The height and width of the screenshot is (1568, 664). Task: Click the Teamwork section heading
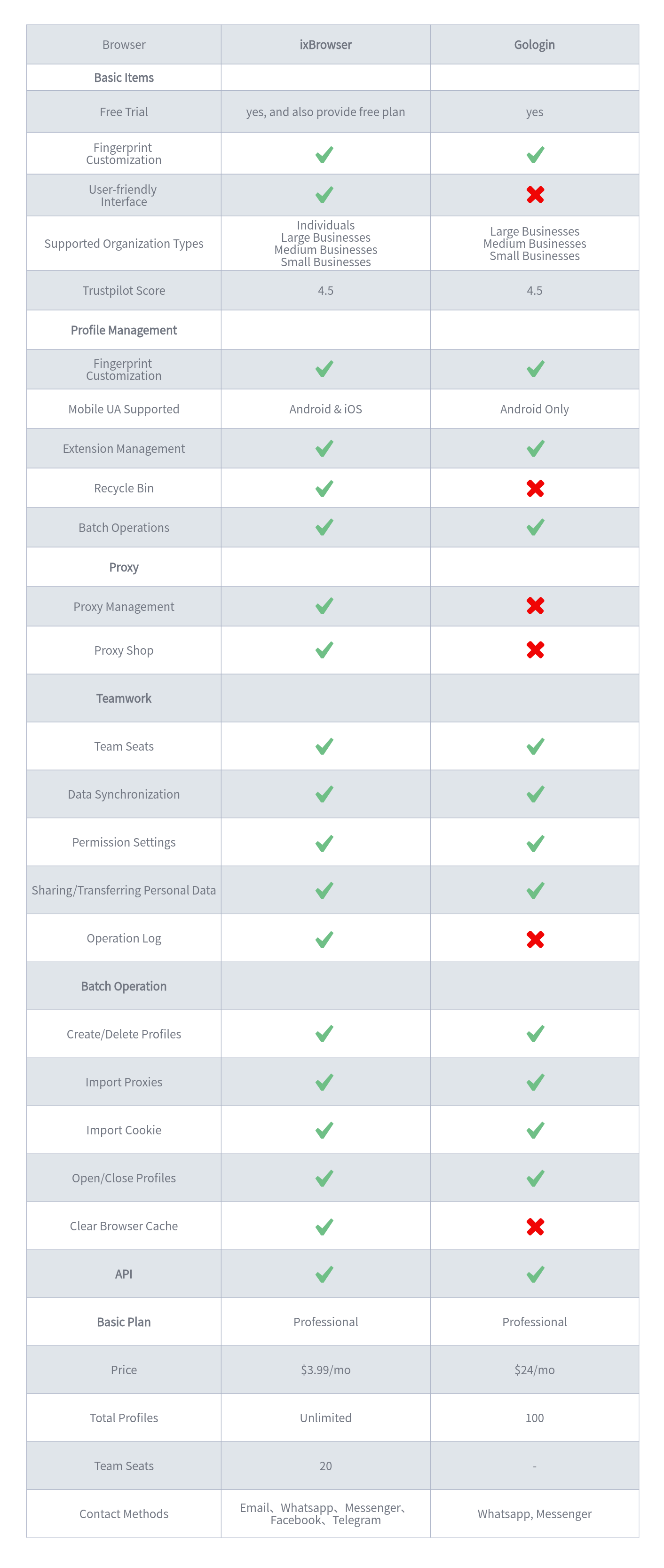point(124,698)
